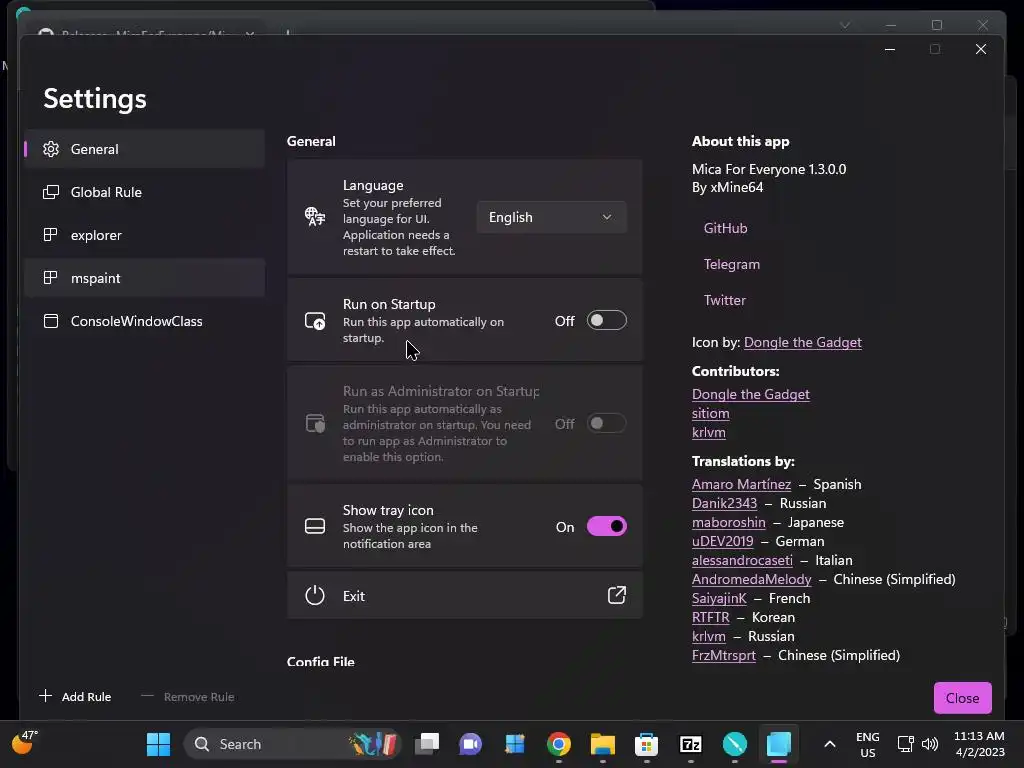This screenshot has height=768, width=1024.
Task: Click Mica For Everyone taskbar icon
Action: tap(778, 744)
